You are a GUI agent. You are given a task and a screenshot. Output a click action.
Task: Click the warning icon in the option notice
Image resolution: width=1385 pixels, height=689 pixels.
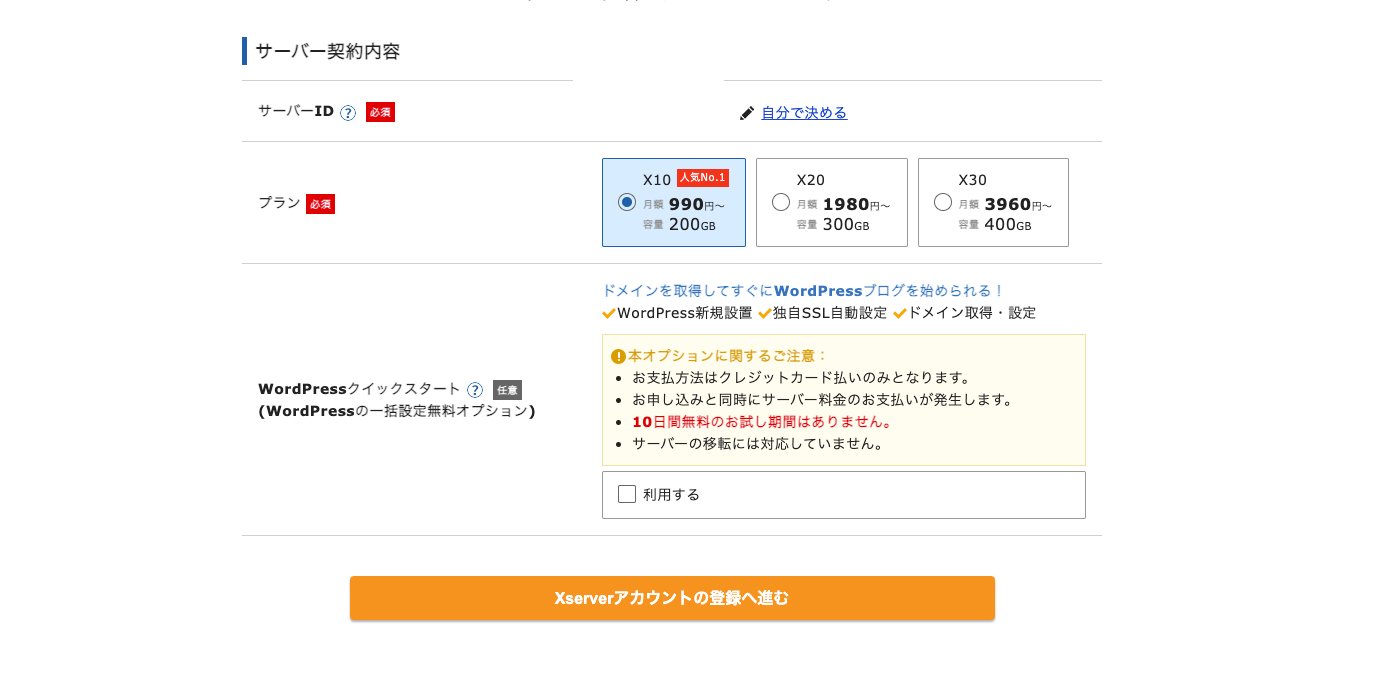[x=618, y=356]
